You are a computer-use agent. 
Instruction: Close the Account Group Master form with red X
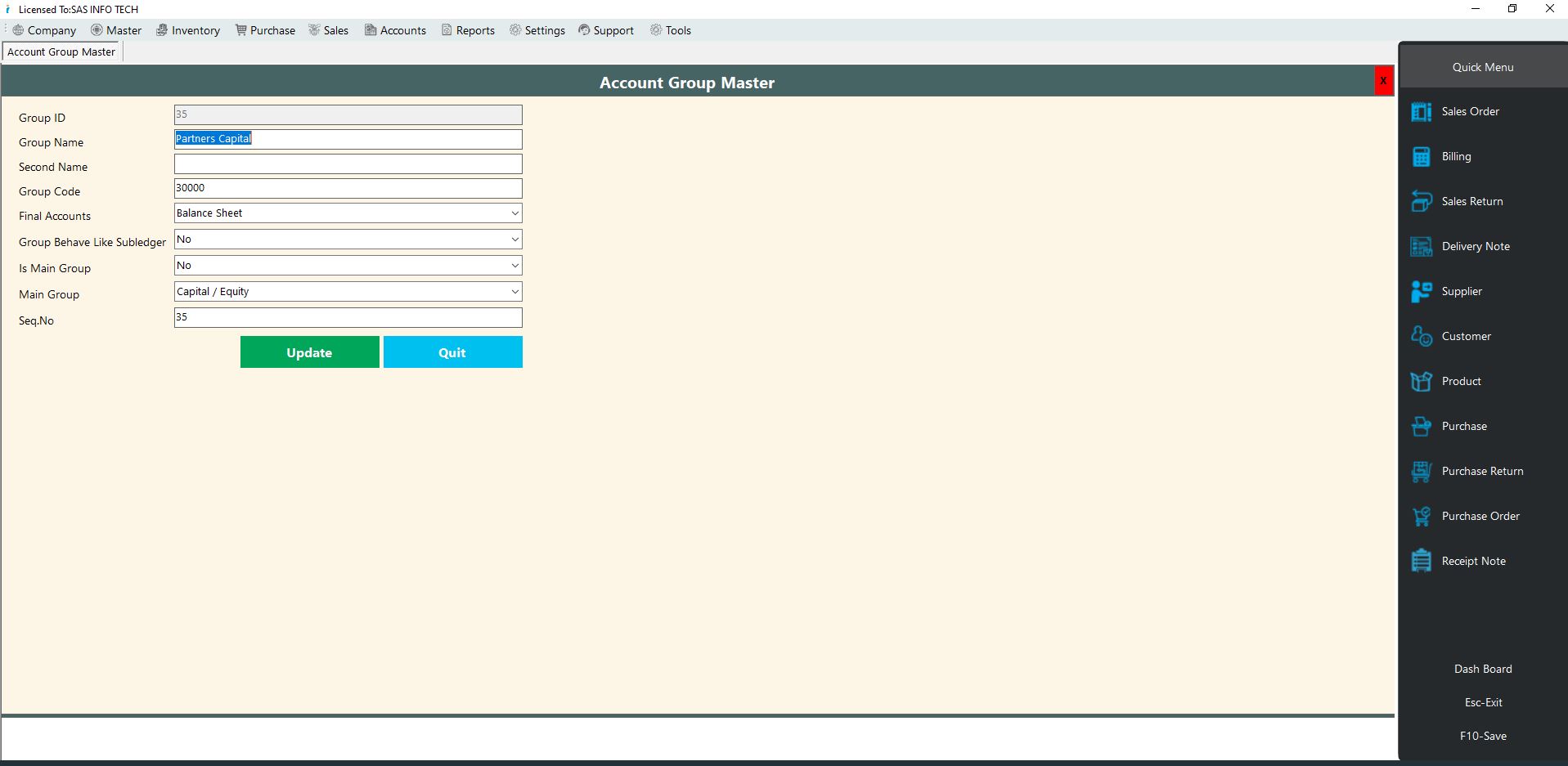(x=1383, y=81)
